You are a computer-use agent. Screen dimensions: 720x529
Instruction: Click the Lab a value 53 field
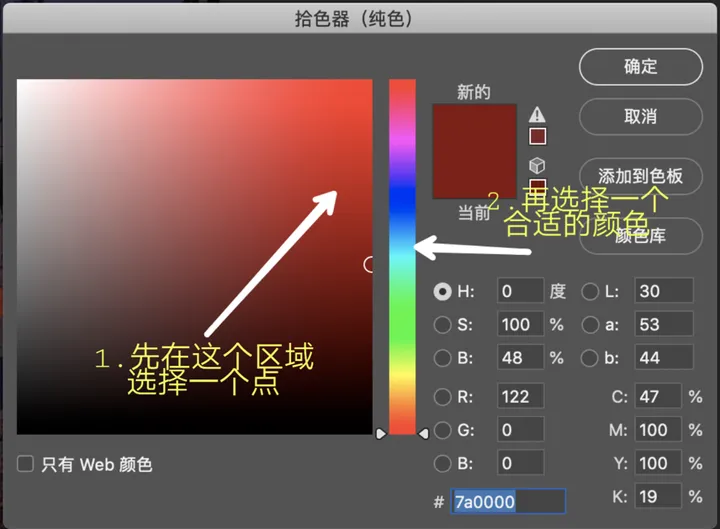[x=664, y=324]
